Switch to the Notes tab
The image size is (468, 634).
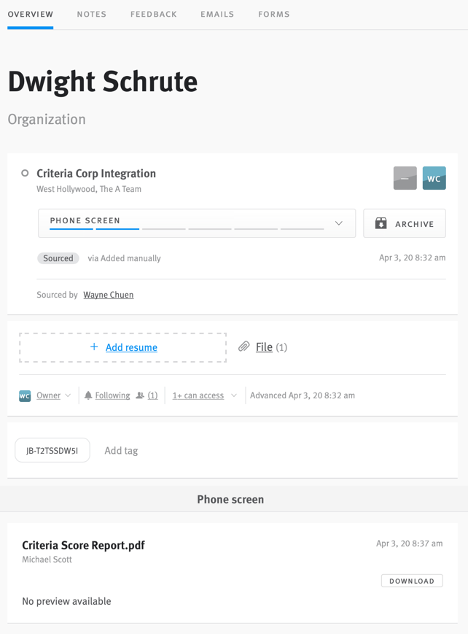click(92, 14)
